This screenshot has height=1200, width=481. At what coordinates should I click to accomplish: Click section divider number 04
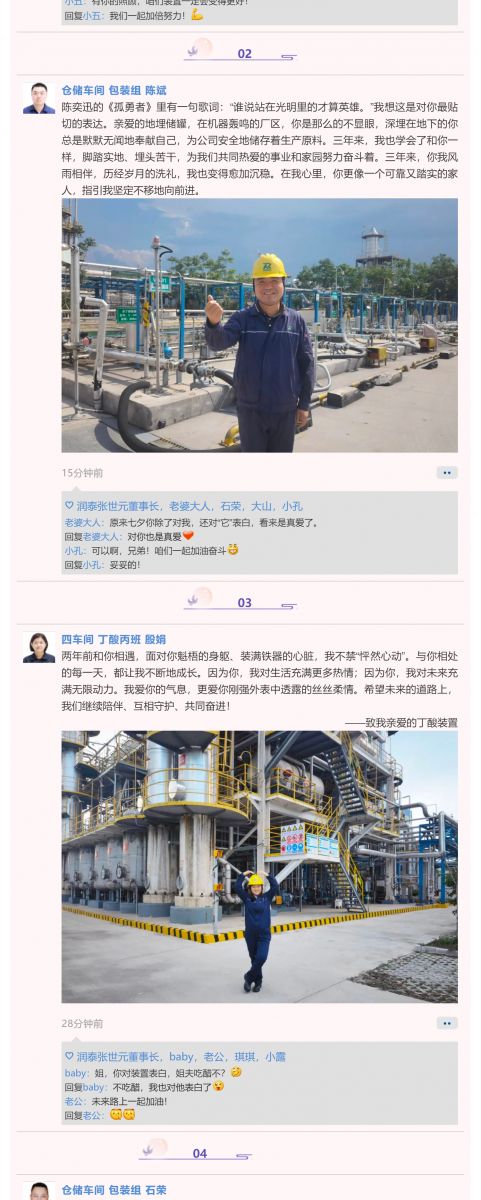click(200, 1153)
